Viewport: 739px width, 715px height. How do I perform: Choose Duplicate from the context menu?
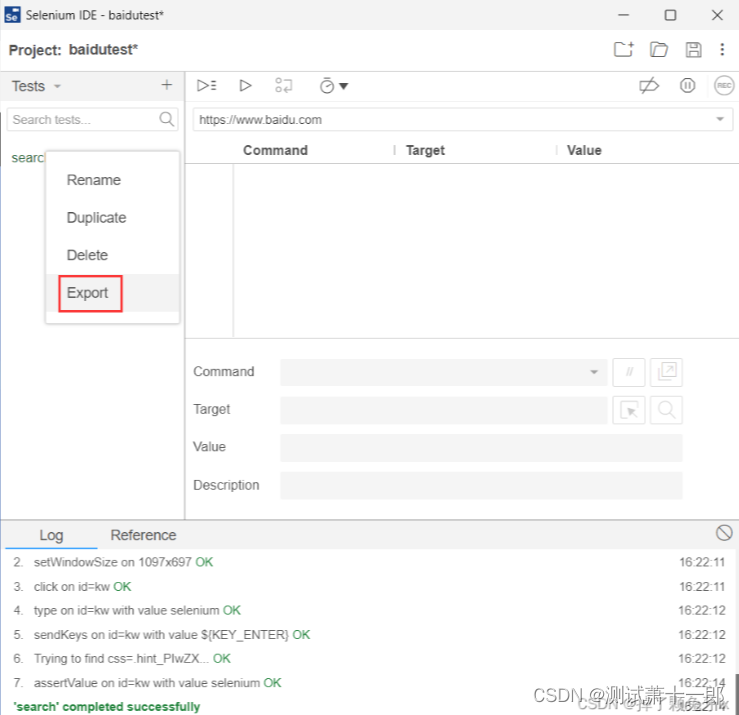click(x=96, y=217)
